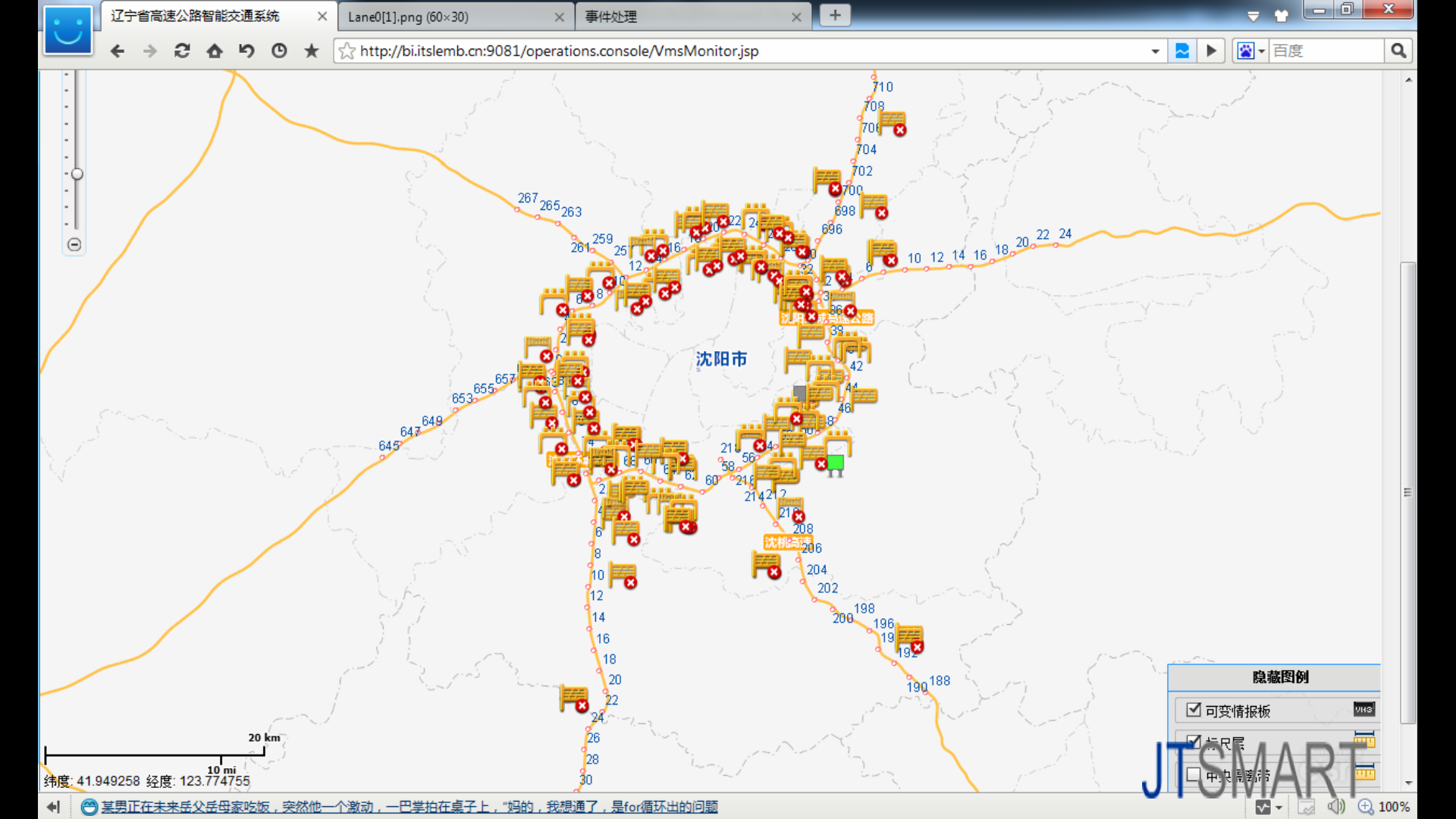
Task: Click VMS marker beside milepost 192
Action: [x=911, y=639]
